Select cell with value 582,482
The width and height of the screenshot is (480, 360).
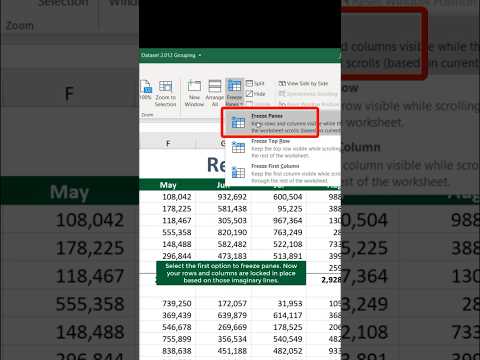point(225,244)
